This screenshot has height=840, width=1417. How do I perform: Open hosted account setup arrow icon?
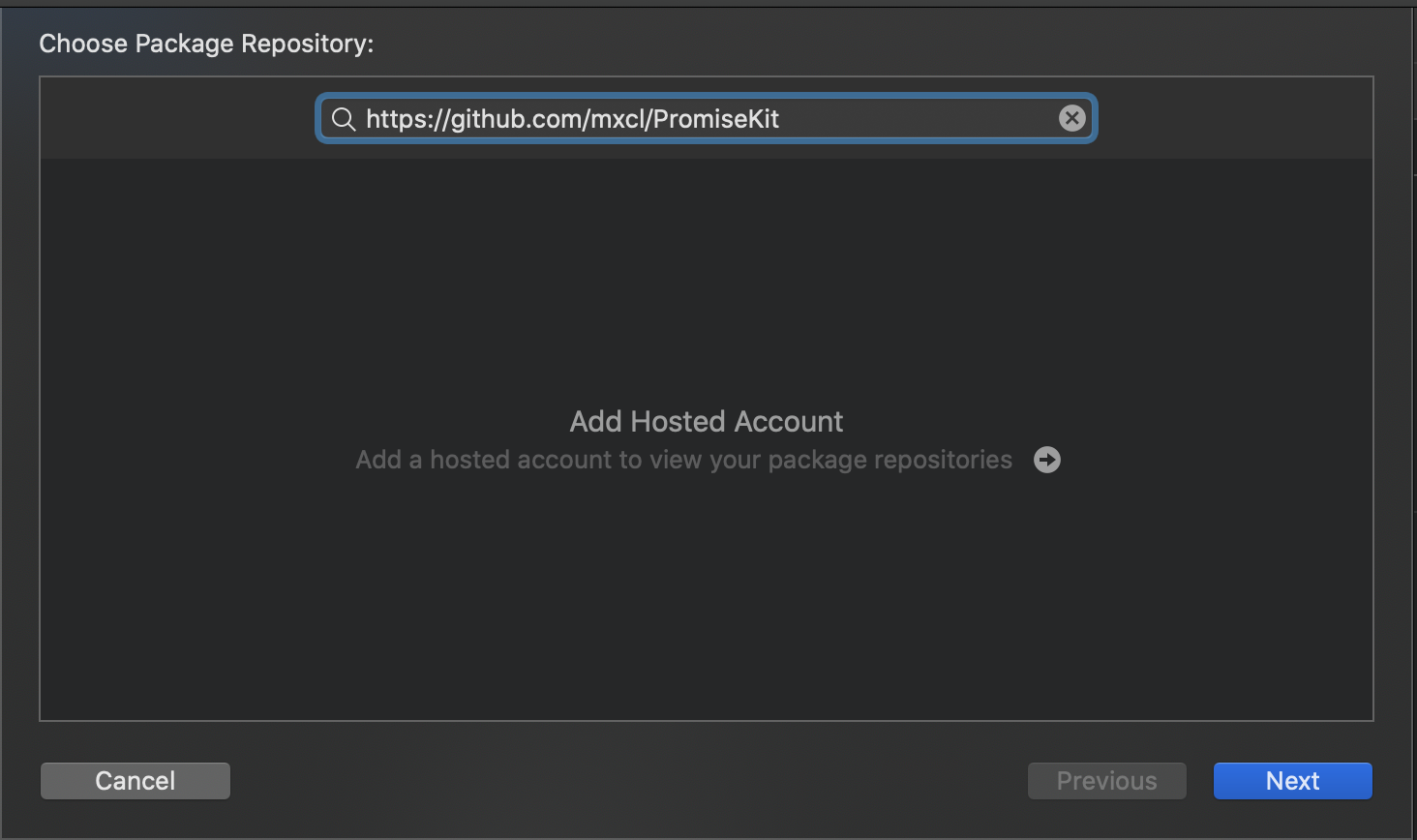pos(1046,460)
